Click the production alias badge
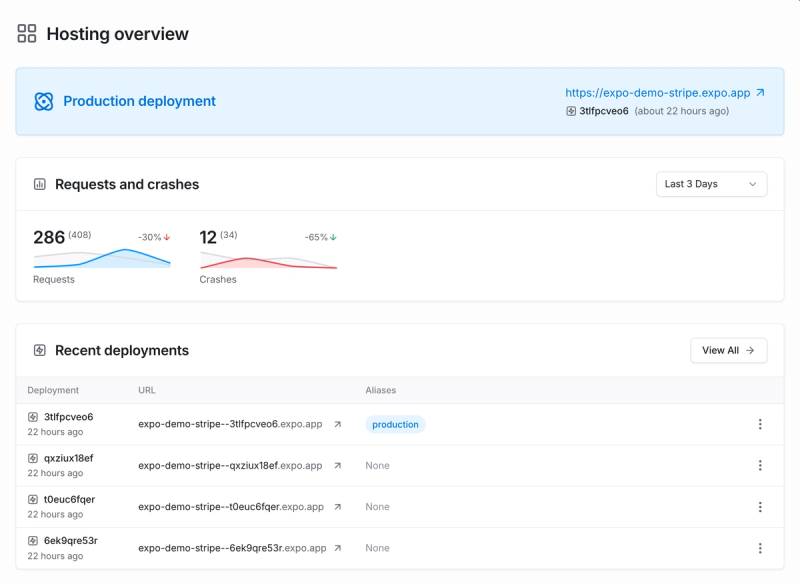The height and width of the screenshot is (584, 800). [394, 424]
